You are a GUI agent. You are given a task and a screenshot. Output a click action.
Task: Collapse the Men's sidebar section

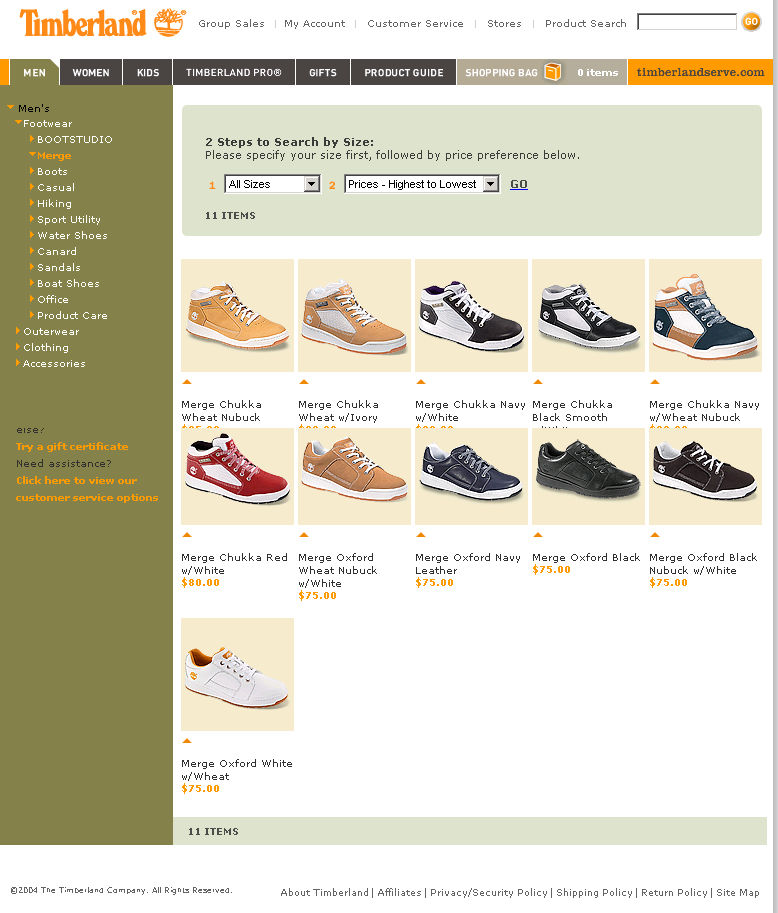click(10, 108)
